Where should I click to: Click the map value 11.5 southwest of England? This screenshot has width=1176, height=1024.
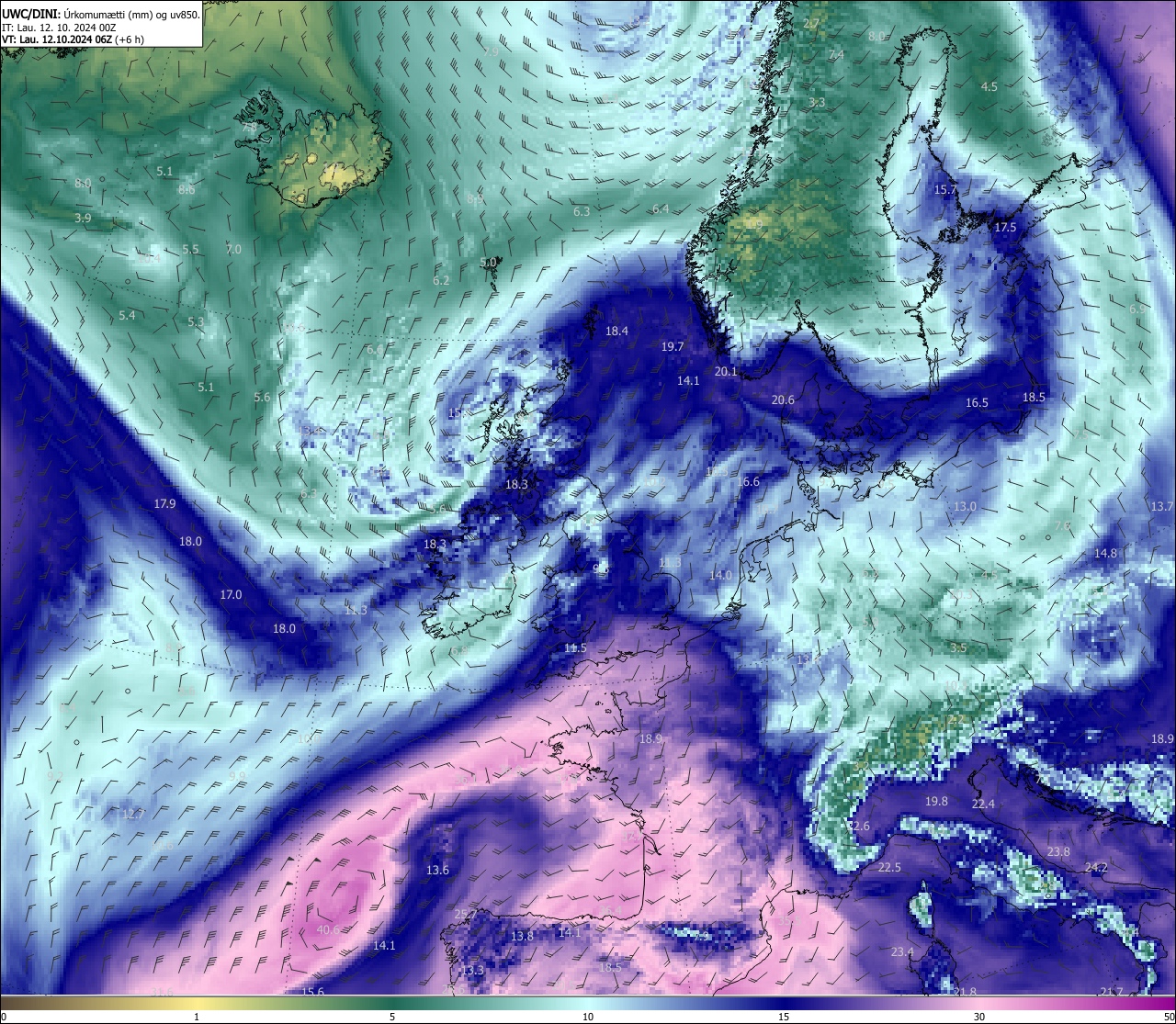pyautogui.click(x=575, y=647)
